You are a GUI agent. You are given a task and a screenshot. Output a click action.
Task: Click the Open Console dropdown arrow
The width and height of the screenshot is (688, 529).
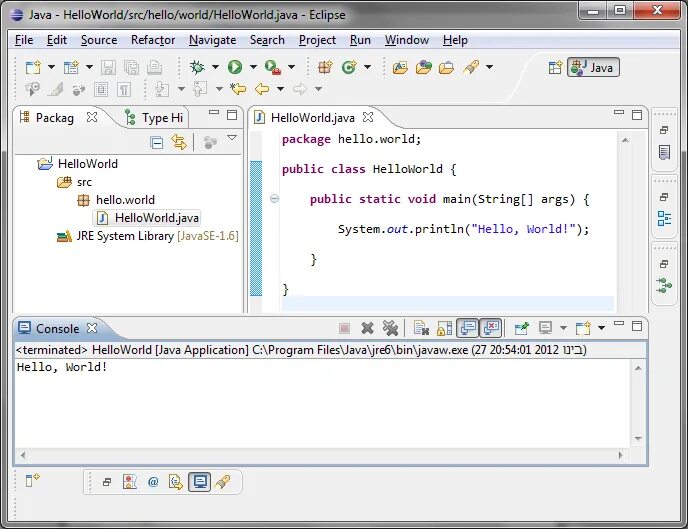(x=602, y=328)
